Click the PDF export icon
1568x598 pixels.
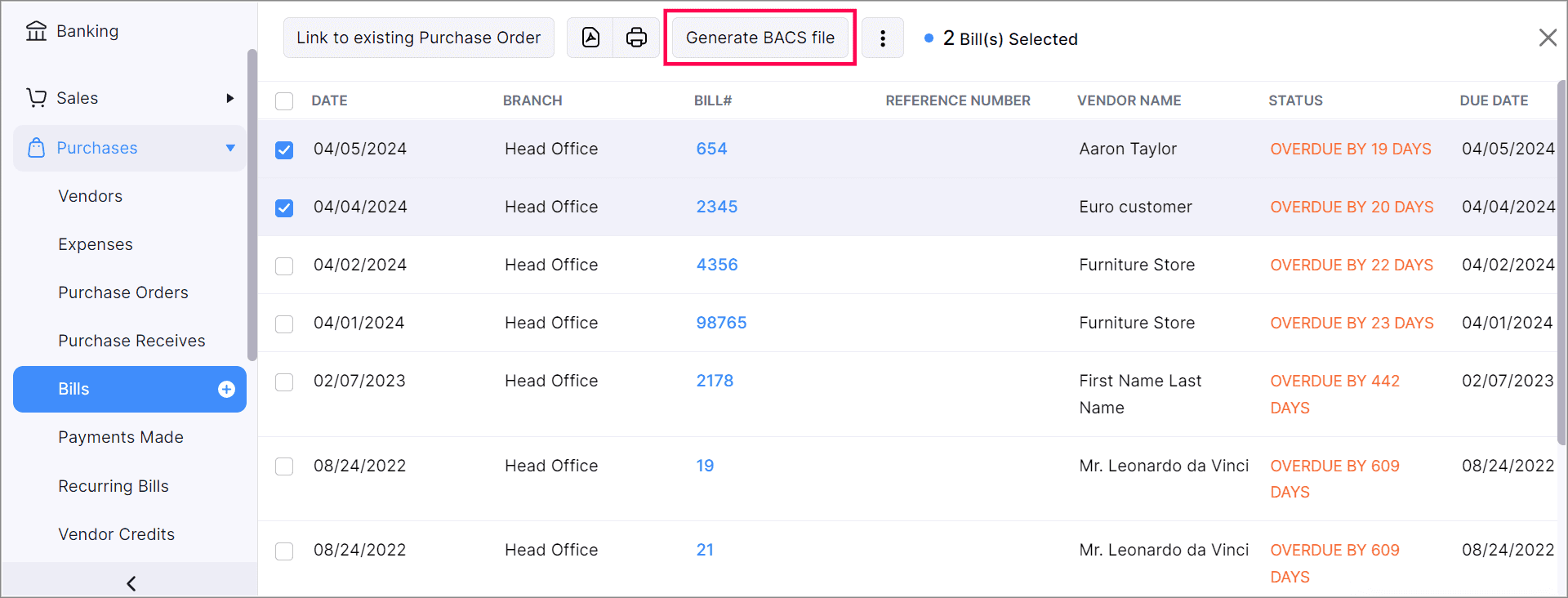[590, 38]
